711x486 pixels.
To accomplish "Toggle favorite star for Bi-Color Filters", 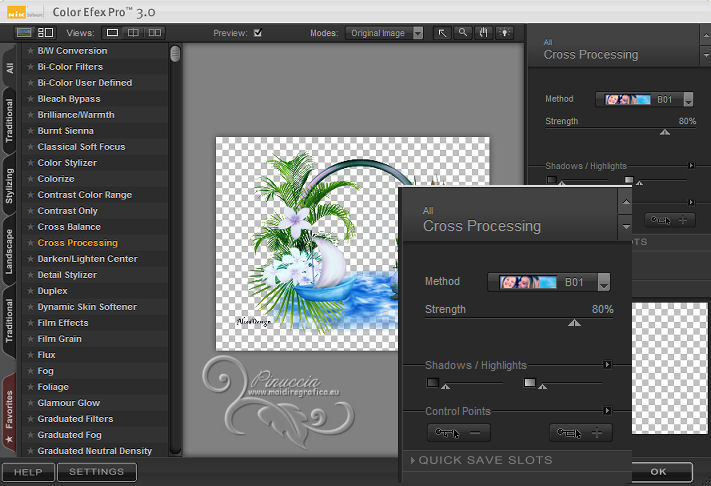I will point(30,67).
